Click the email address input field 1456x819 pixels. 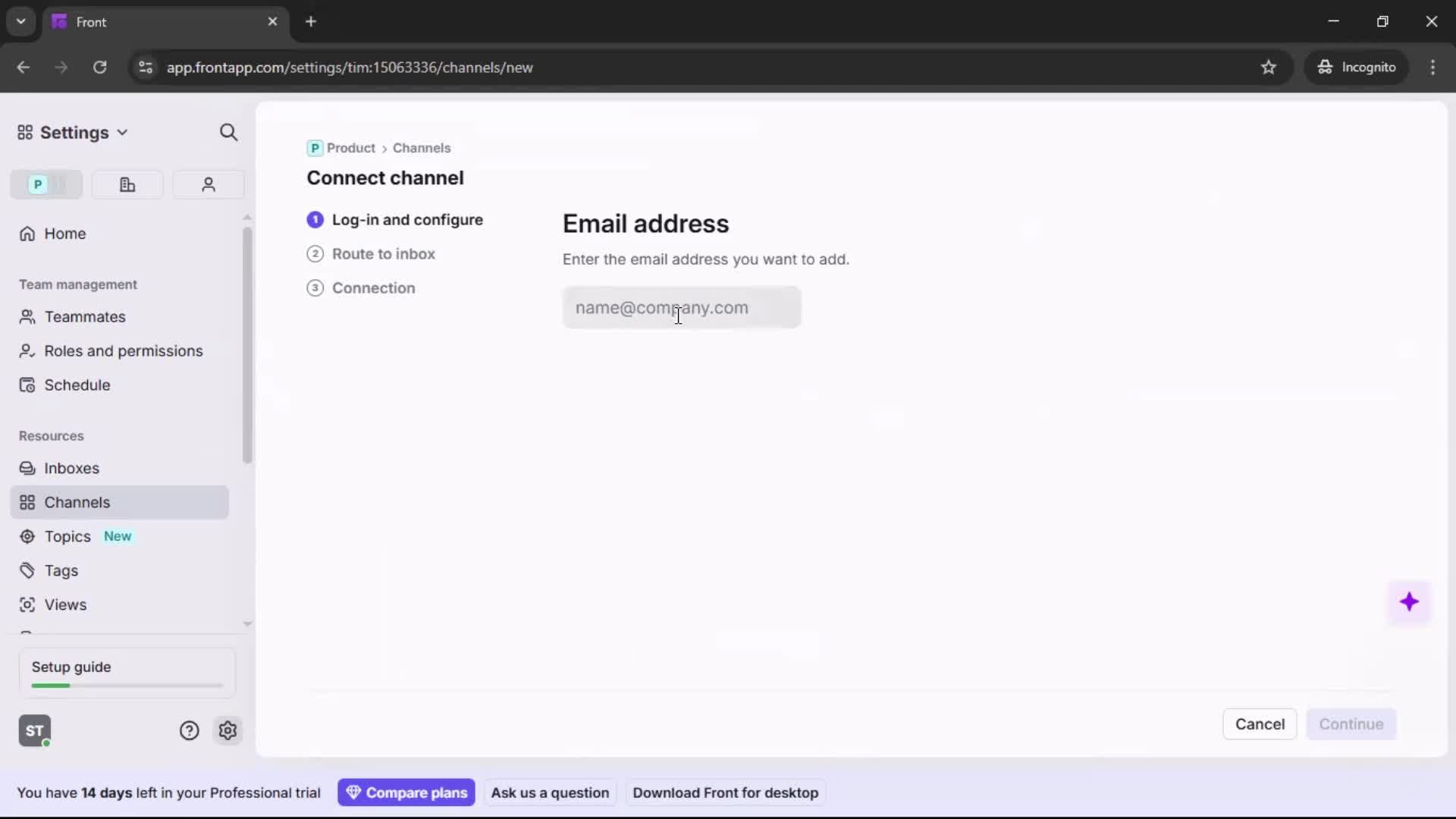pyautogui.click(x=680, y=307)
